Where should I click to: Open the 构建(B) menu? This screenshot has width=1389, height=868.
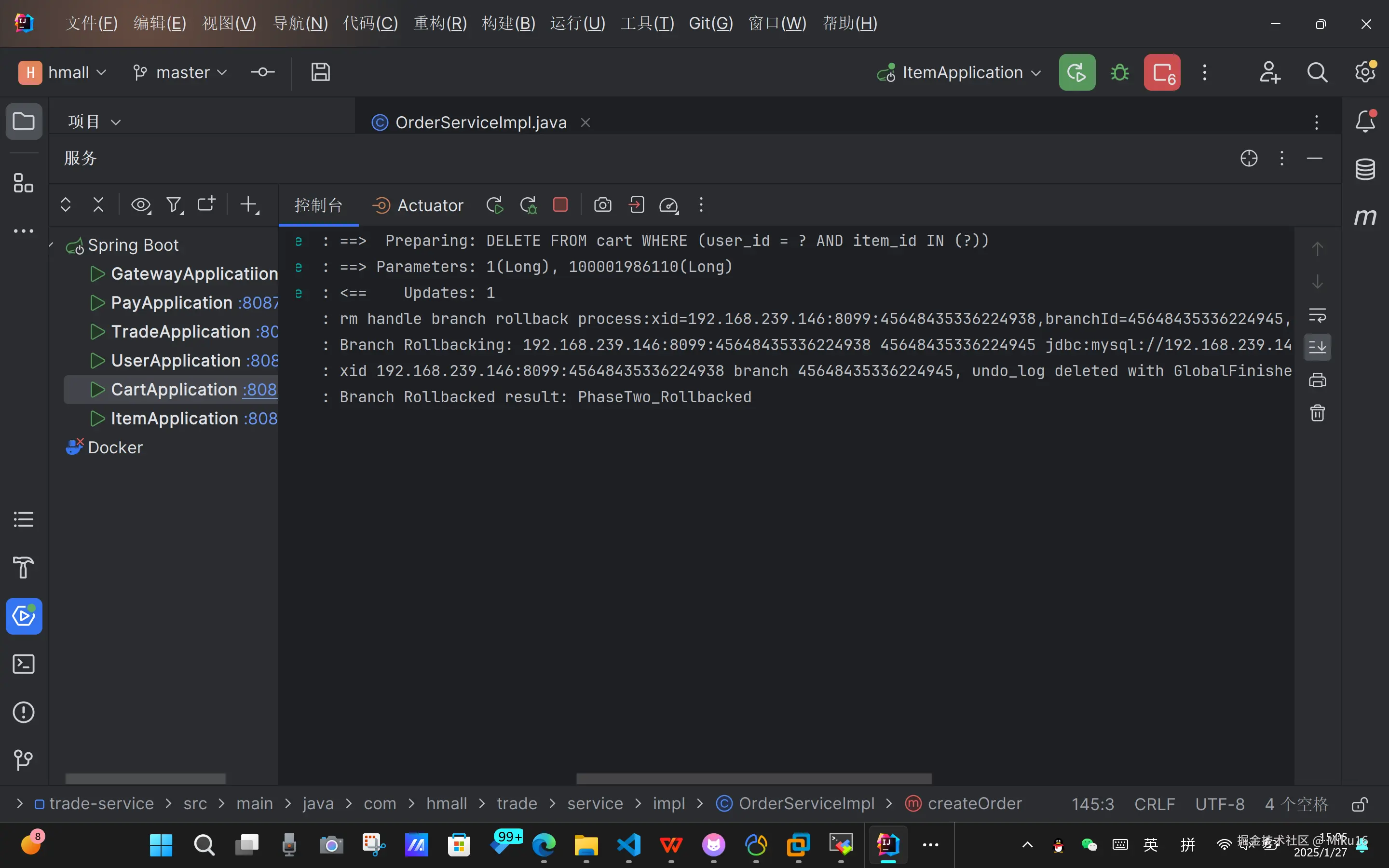[508, 23]
